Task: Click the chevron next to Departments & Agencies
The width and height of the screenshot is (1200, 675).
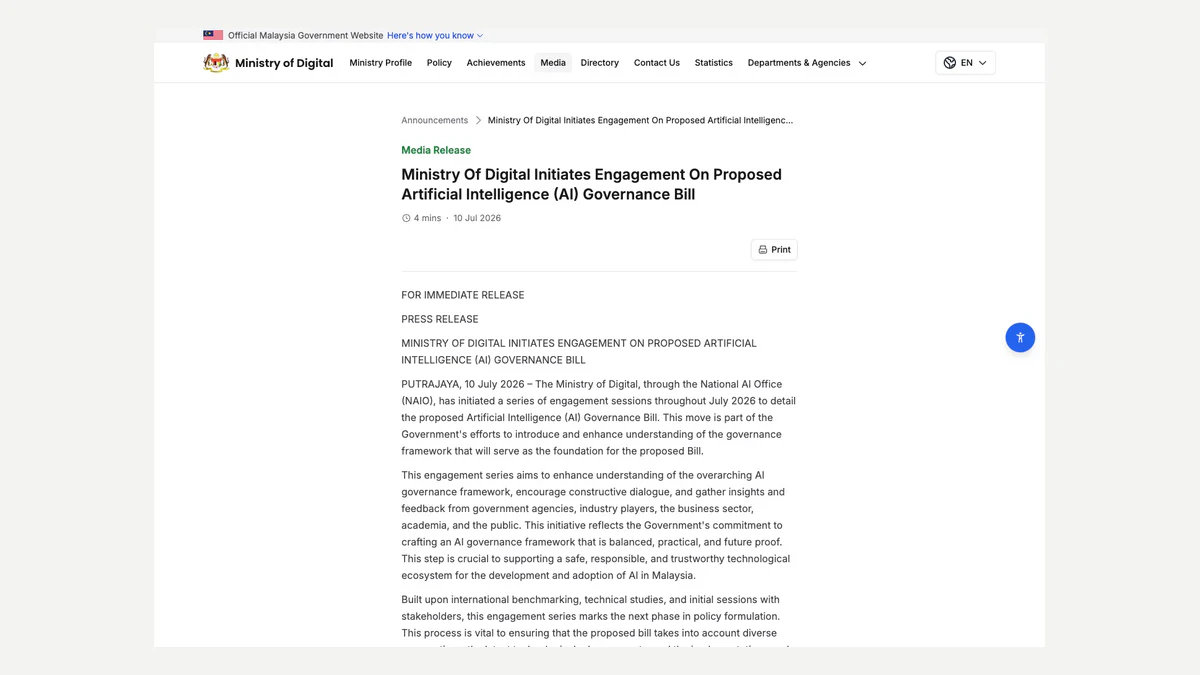Action: point(862,63)
